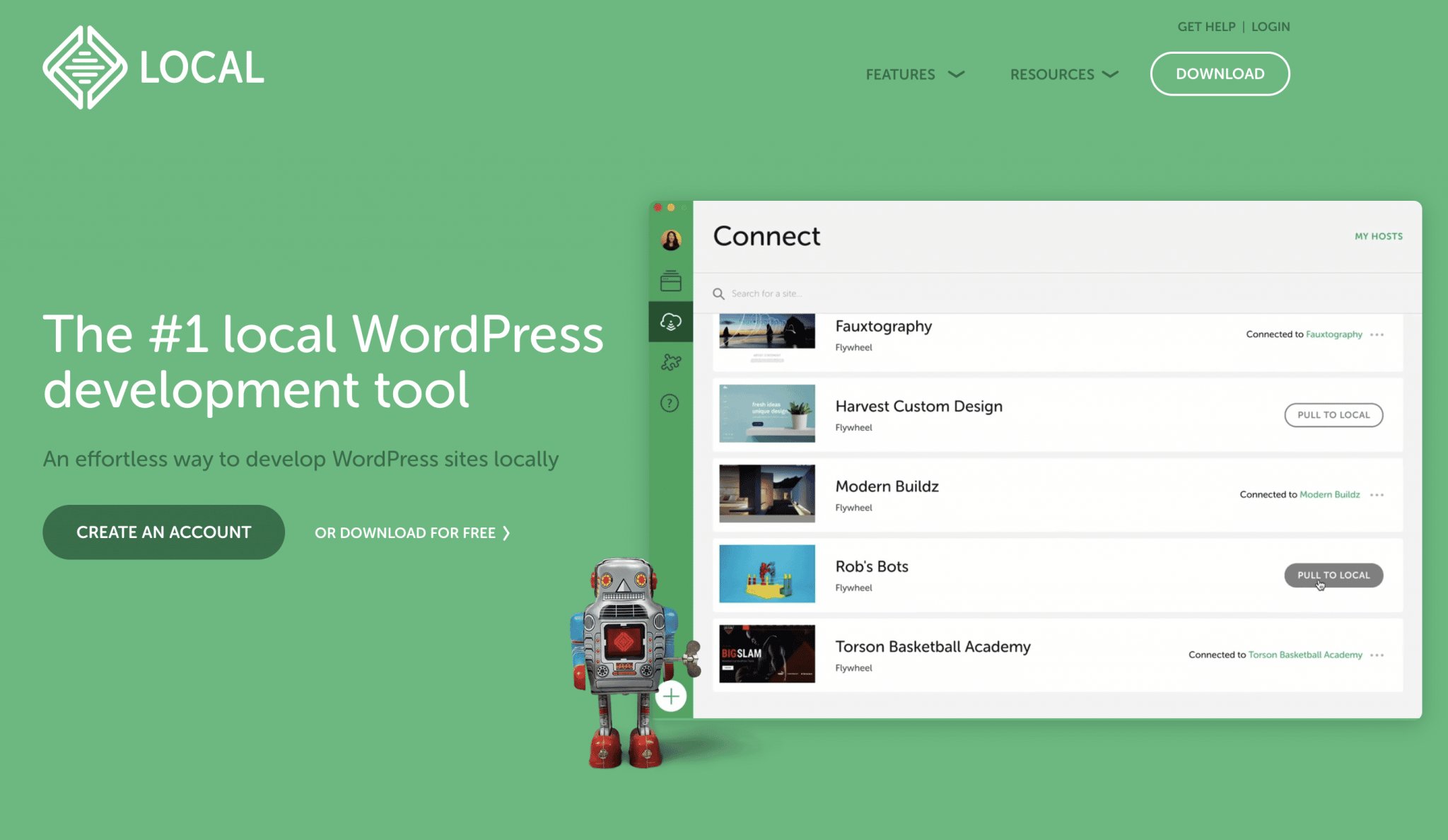Click the CREATE AN ACCOUNT button
1448x840 pixels.
tap(163, 532)
